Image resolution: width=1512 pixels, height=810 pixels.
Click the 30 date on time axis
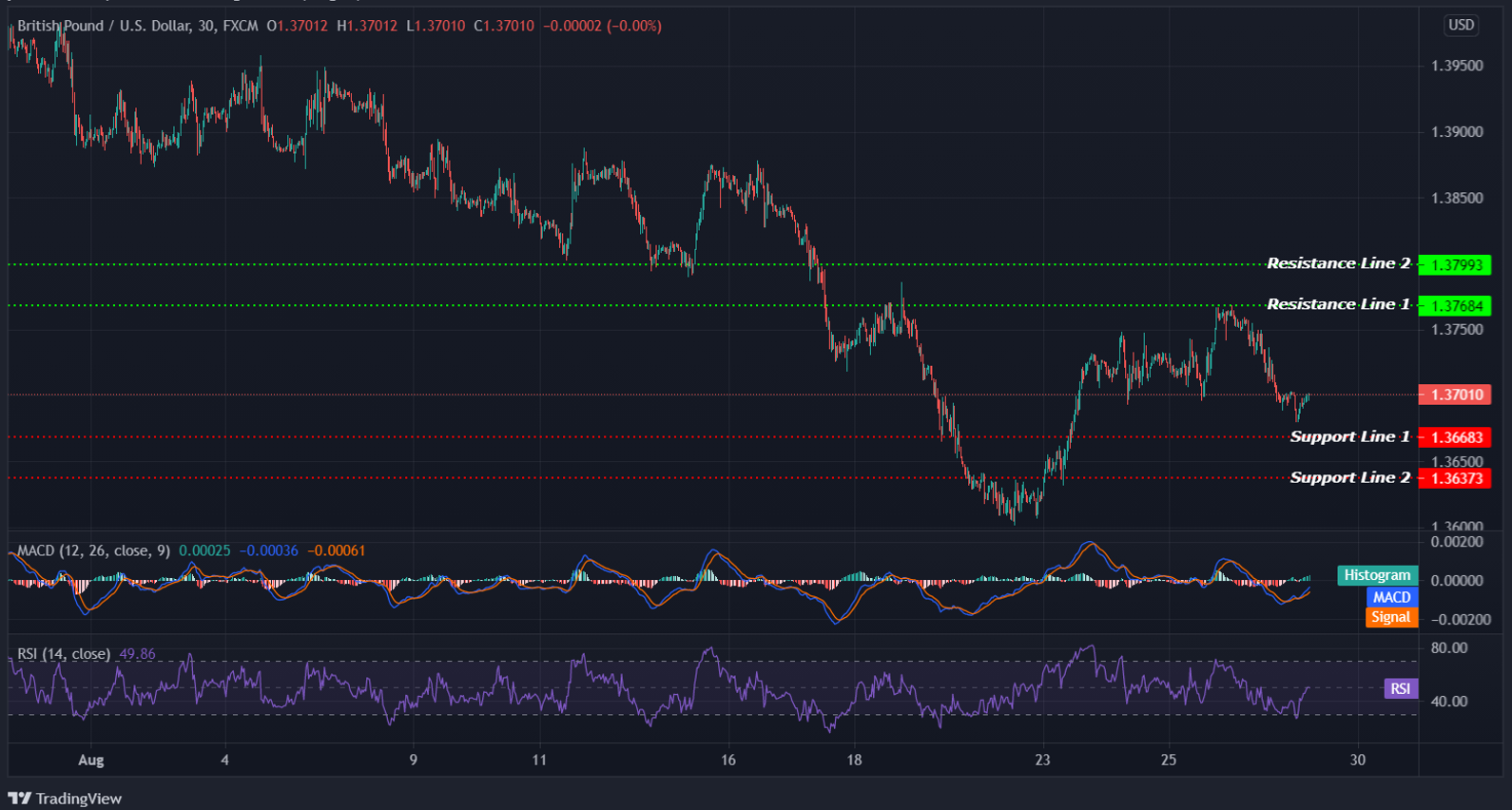(x=1358, y=760)
